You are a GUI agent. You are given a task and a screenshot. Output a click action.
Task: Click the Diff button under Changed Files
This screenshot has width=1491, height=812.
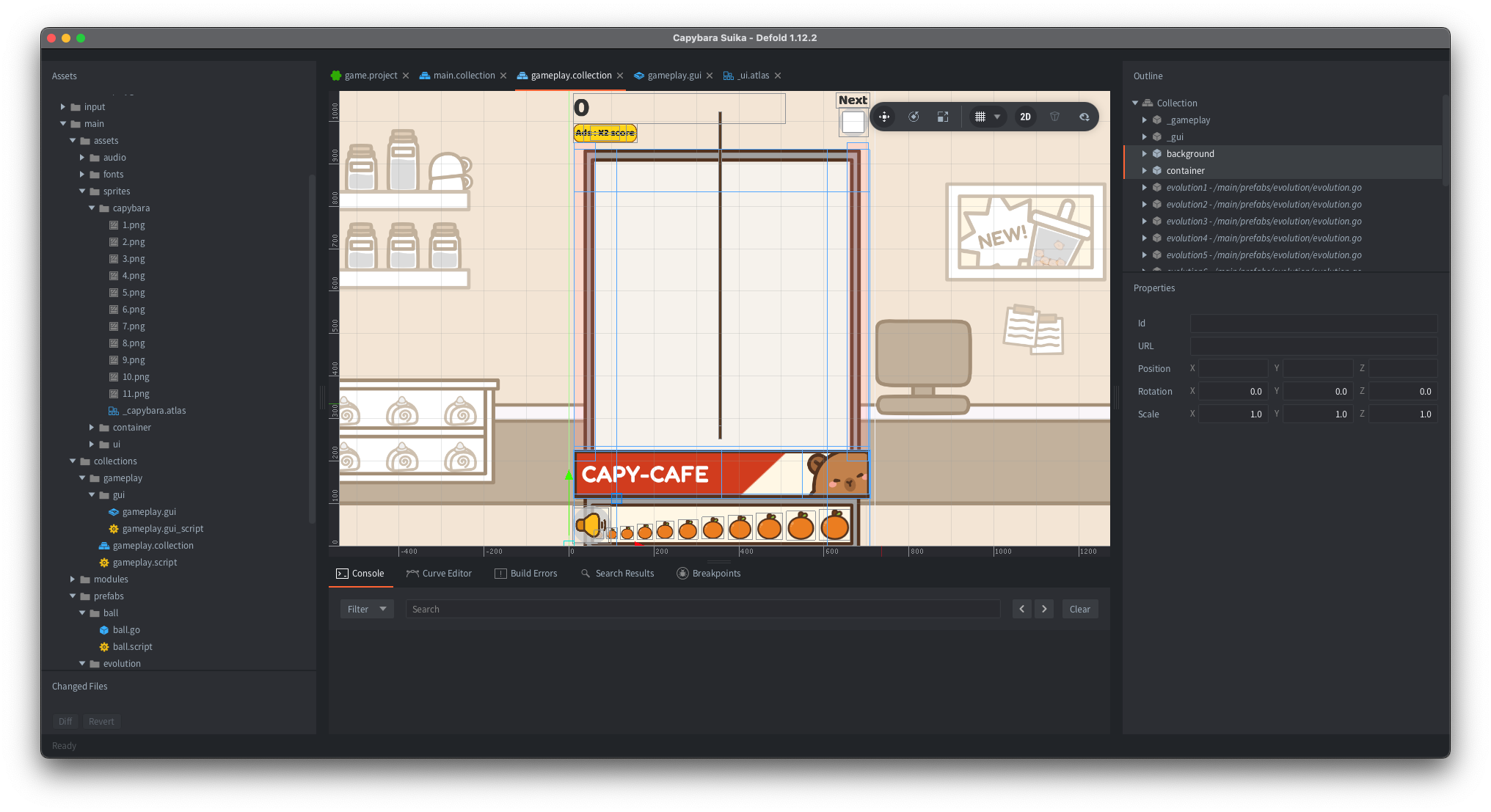65,721
